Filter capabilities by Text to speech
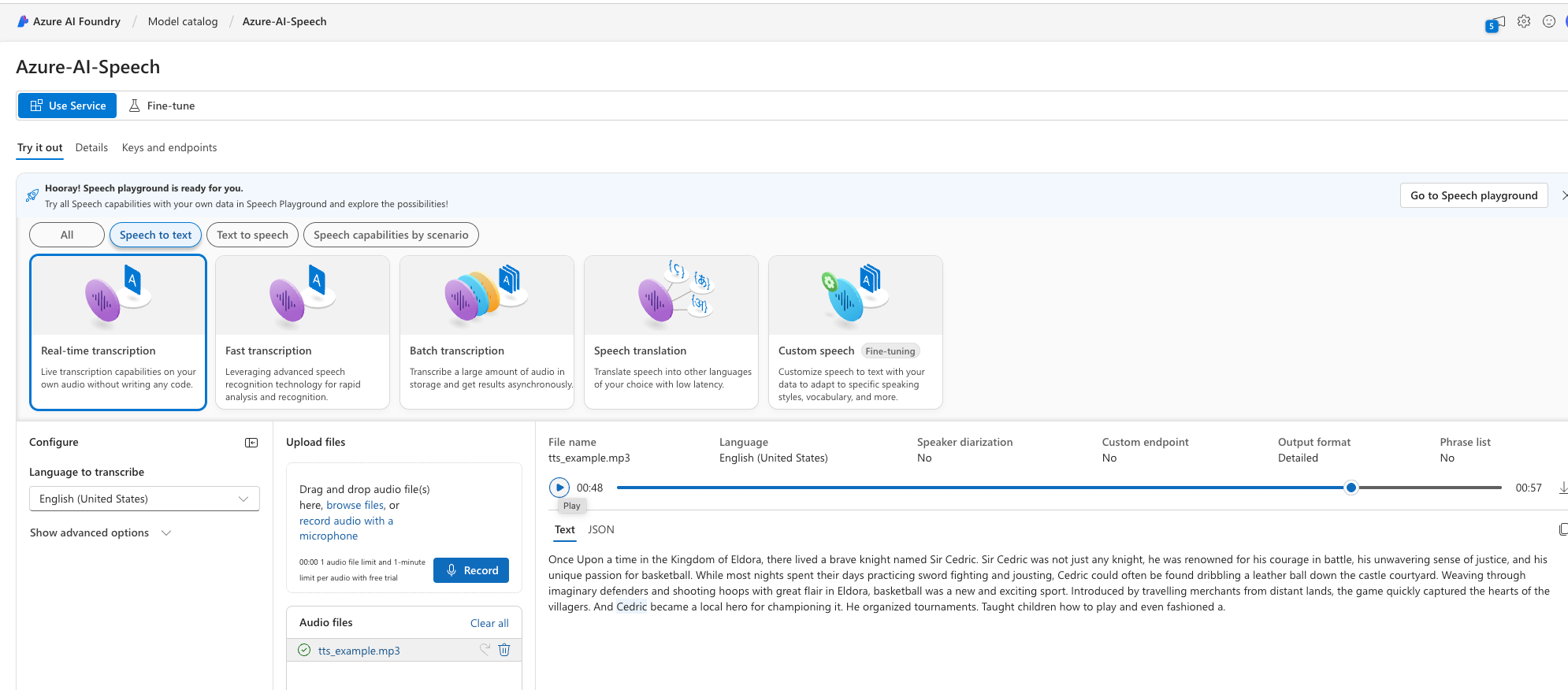This screenshot has height=690, width=1568. coord(253,235)
